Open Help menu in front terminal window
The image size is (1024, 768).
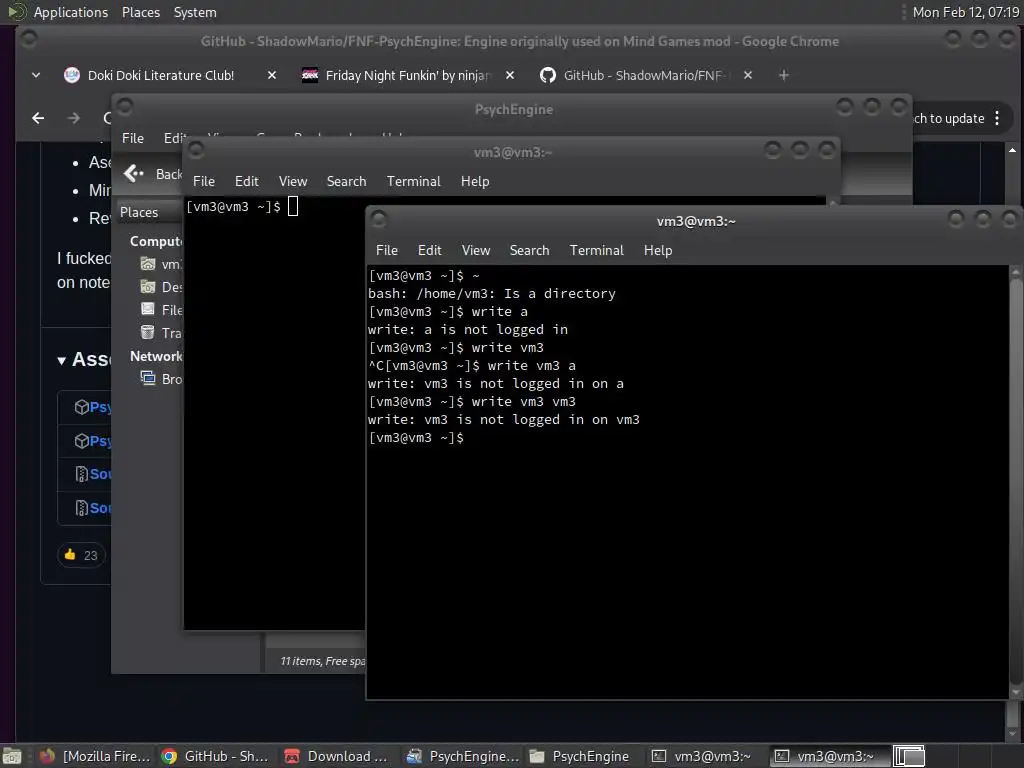(x=658, y=251)
